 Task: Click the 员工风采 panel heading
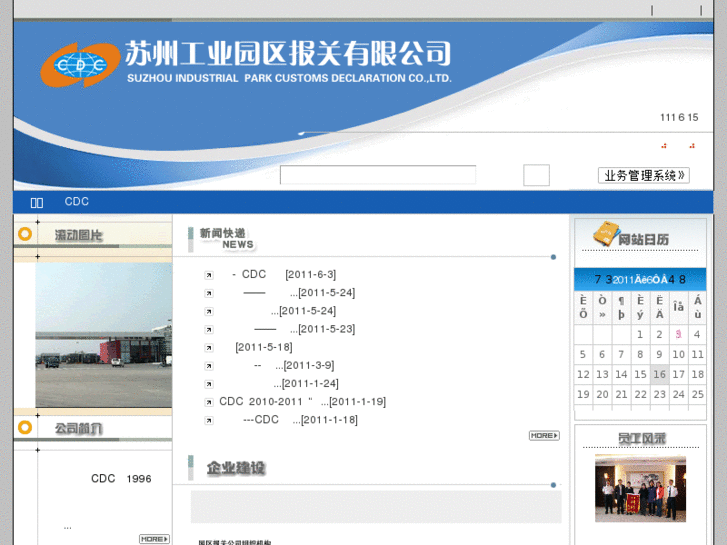[x=642, y=438]
